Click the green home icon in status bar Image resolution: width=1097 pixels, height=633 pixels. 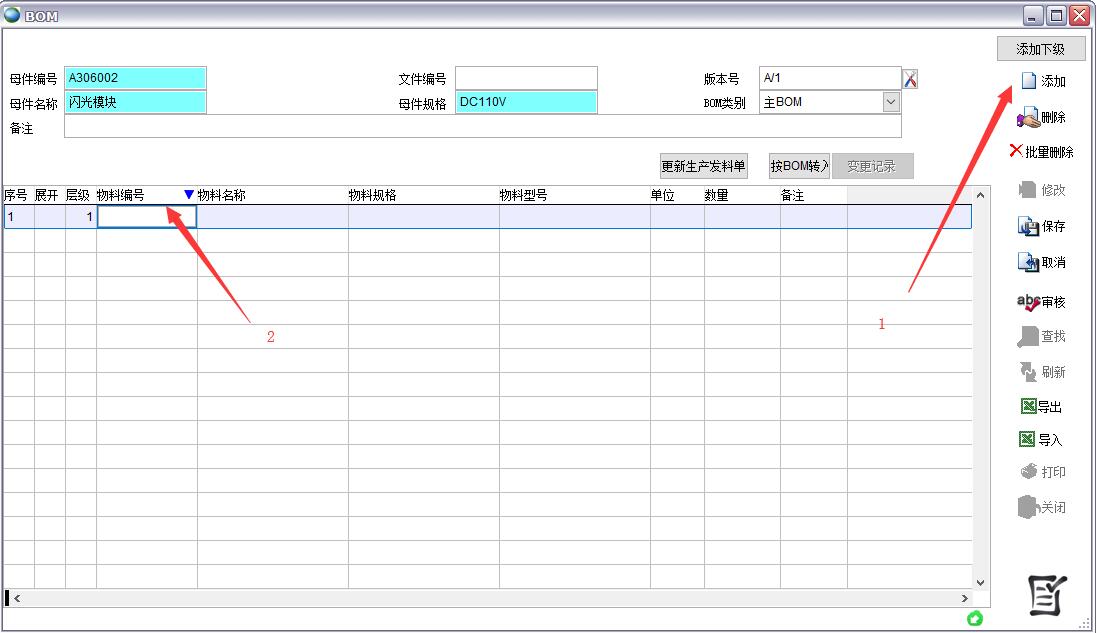pyautogui.click(x=975, y=619)
